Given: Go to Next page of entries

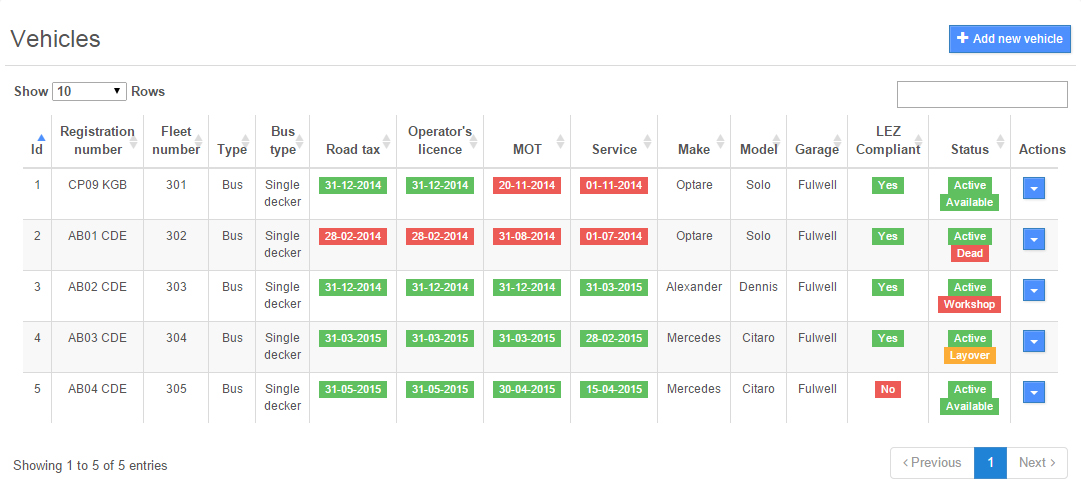Looking at the screenshot, I should coord(1036,463).
